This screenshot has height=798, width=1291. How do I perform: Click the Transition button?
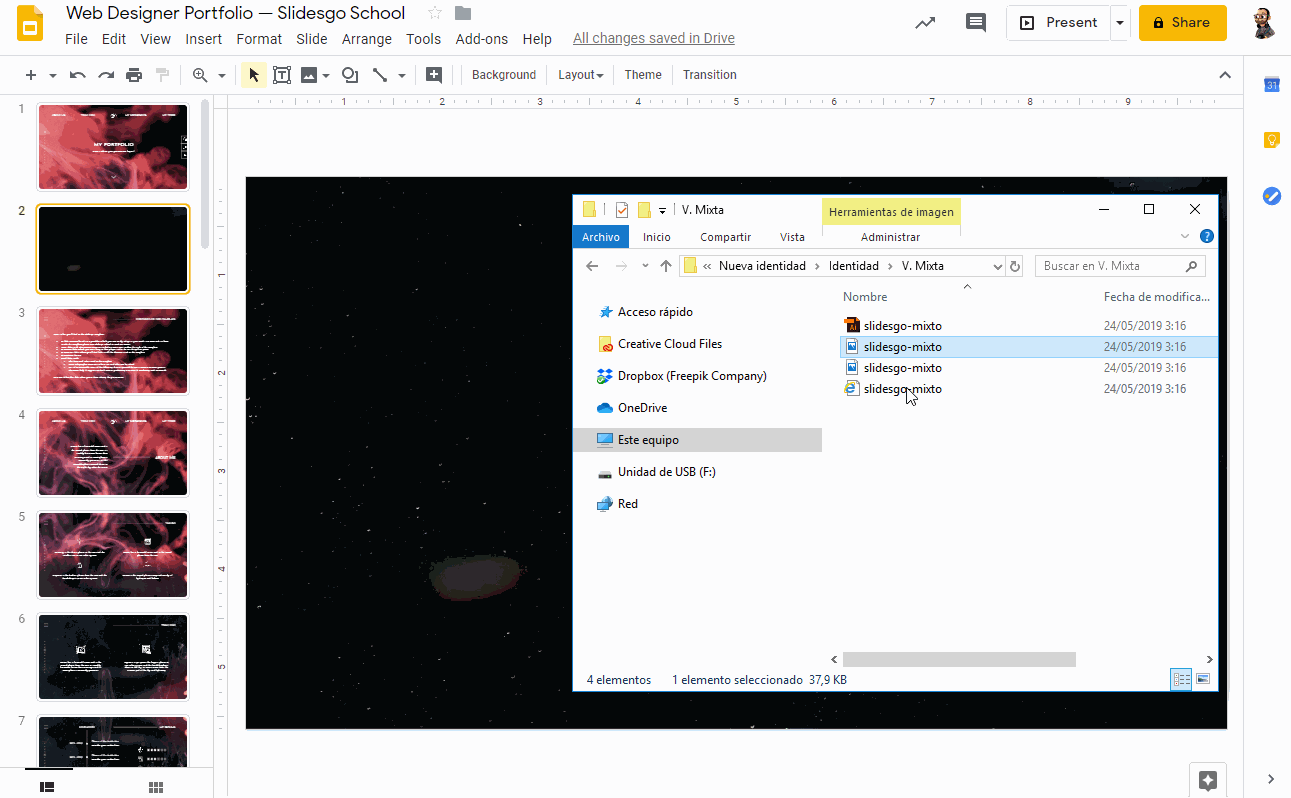710,75
